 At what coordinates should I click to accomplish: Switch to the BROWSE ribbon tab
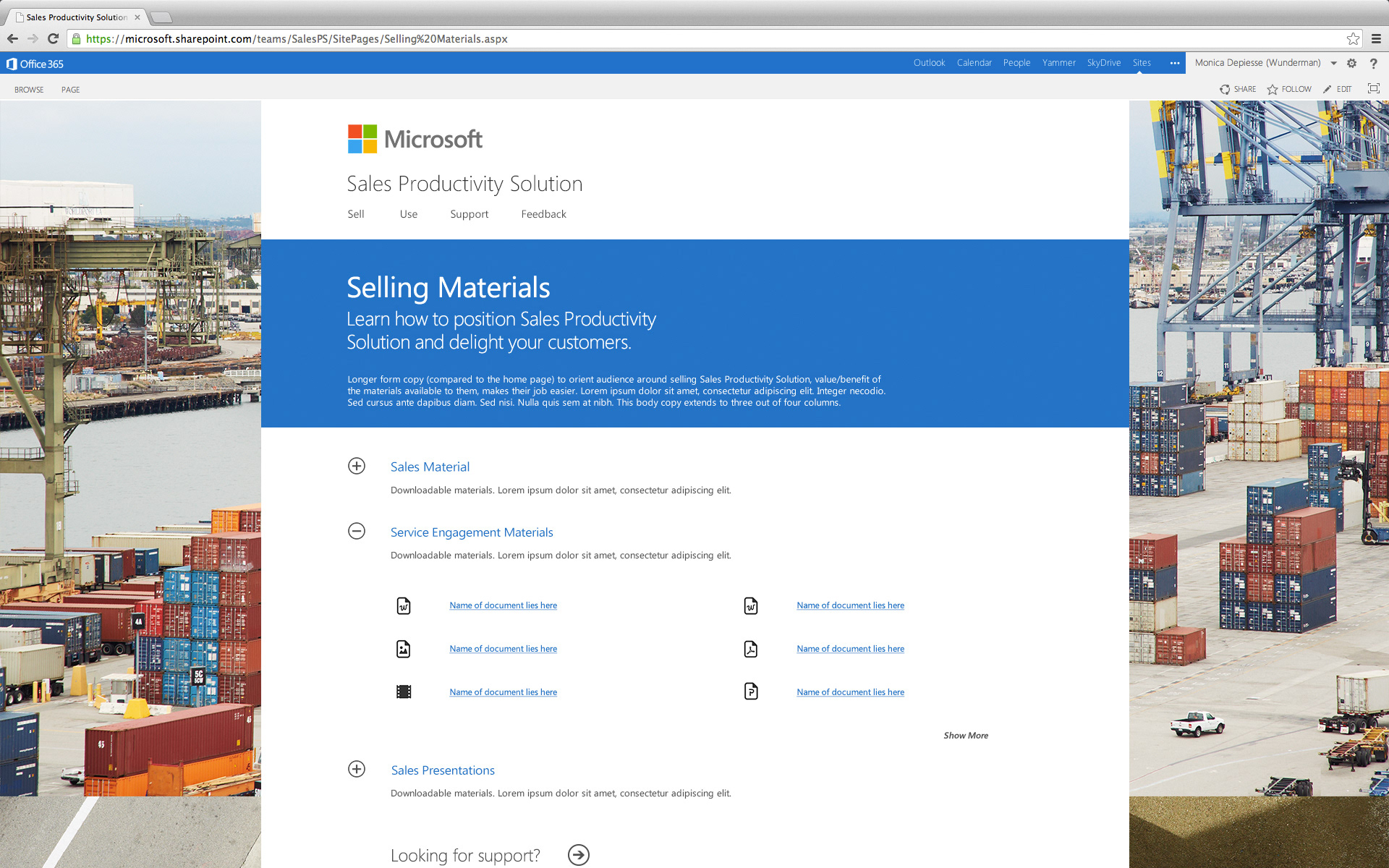pos(29,90)
